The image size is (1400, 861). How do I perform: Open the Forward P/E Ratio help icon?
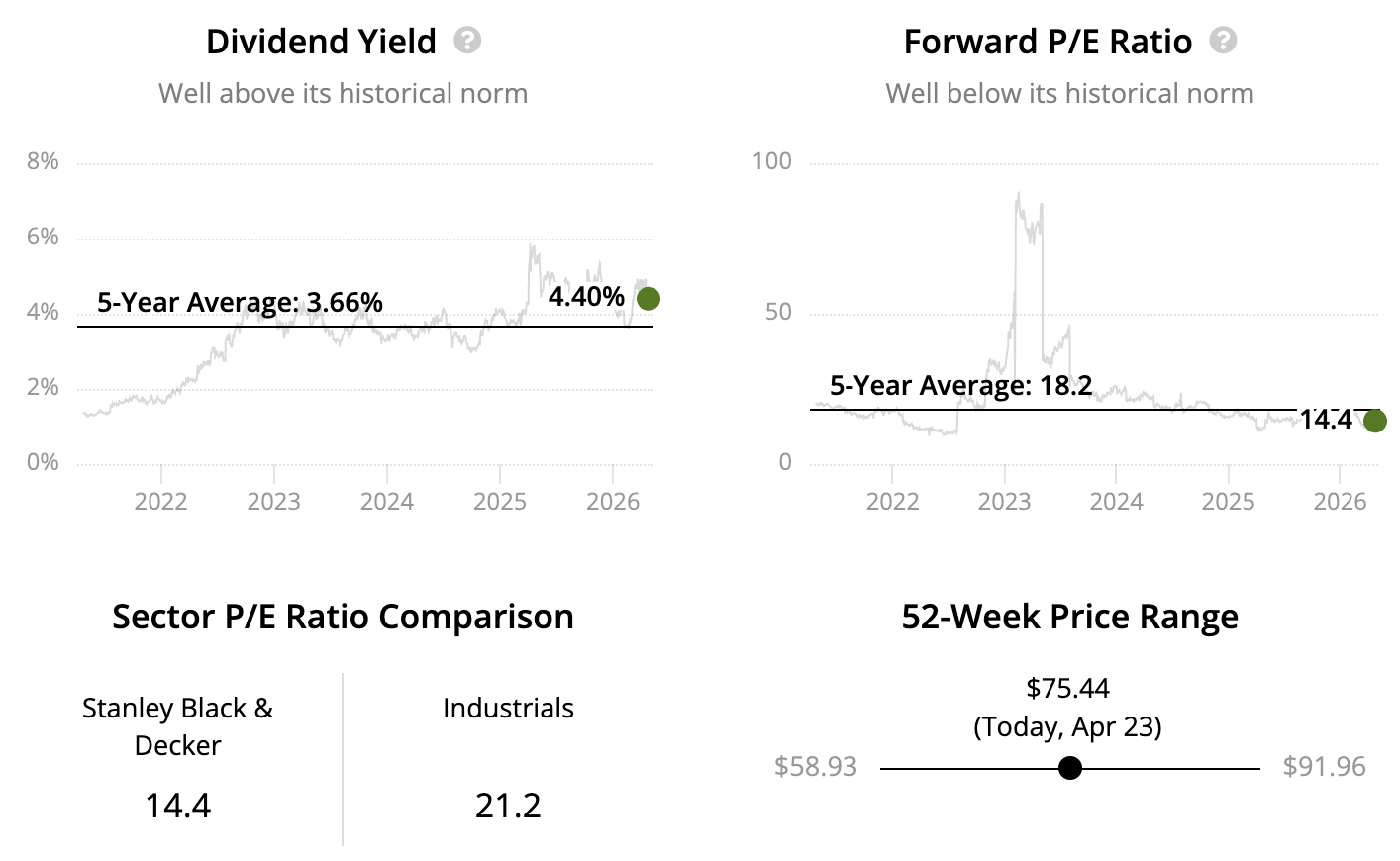[1223, 41]
